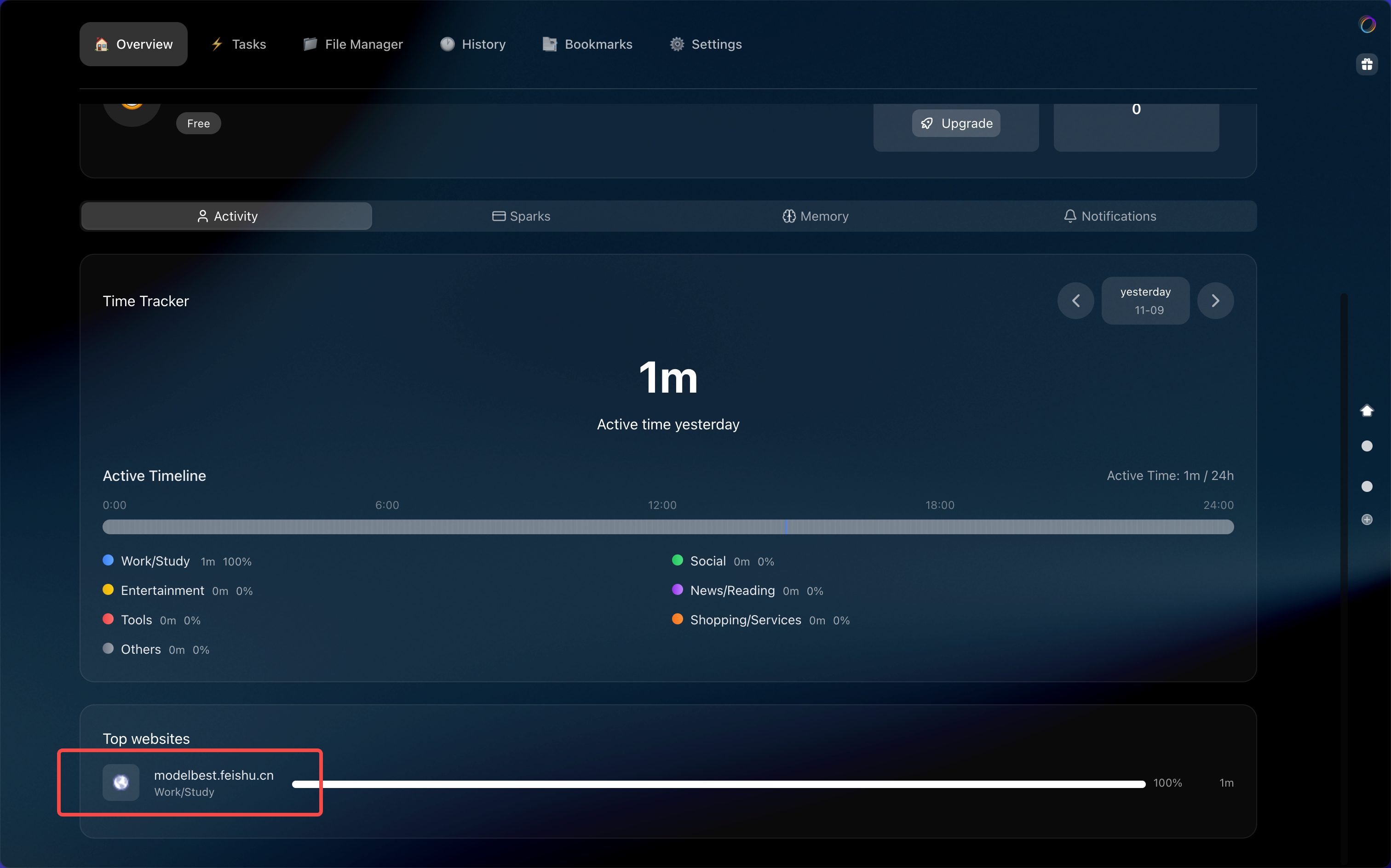This screenshot has height=868, width=1391.
Task: Click the colorful ring logo icon
Action: pyautogui.click(x=1367, y=25)
